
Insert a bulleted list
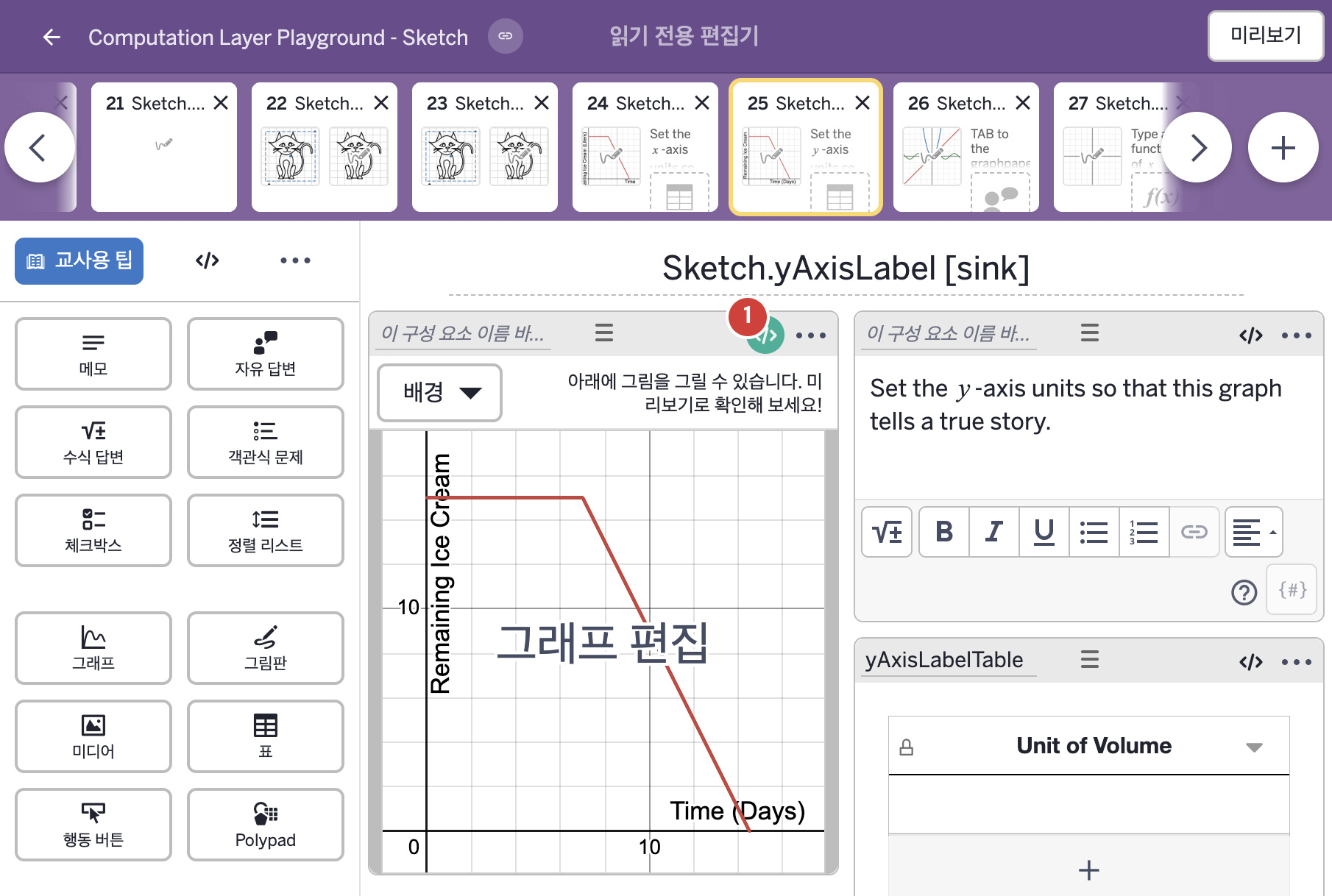tap(1094, 532)
